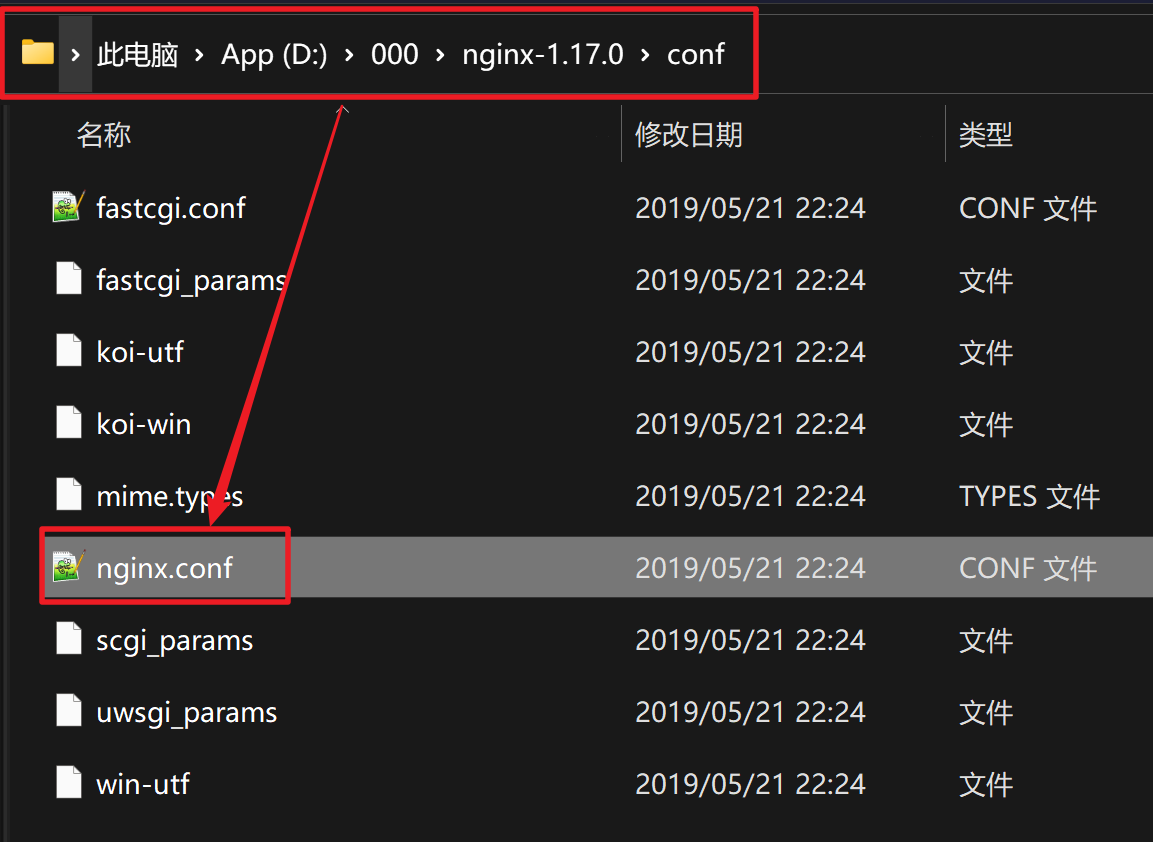Click the uwsgi_params file icon

68,711
